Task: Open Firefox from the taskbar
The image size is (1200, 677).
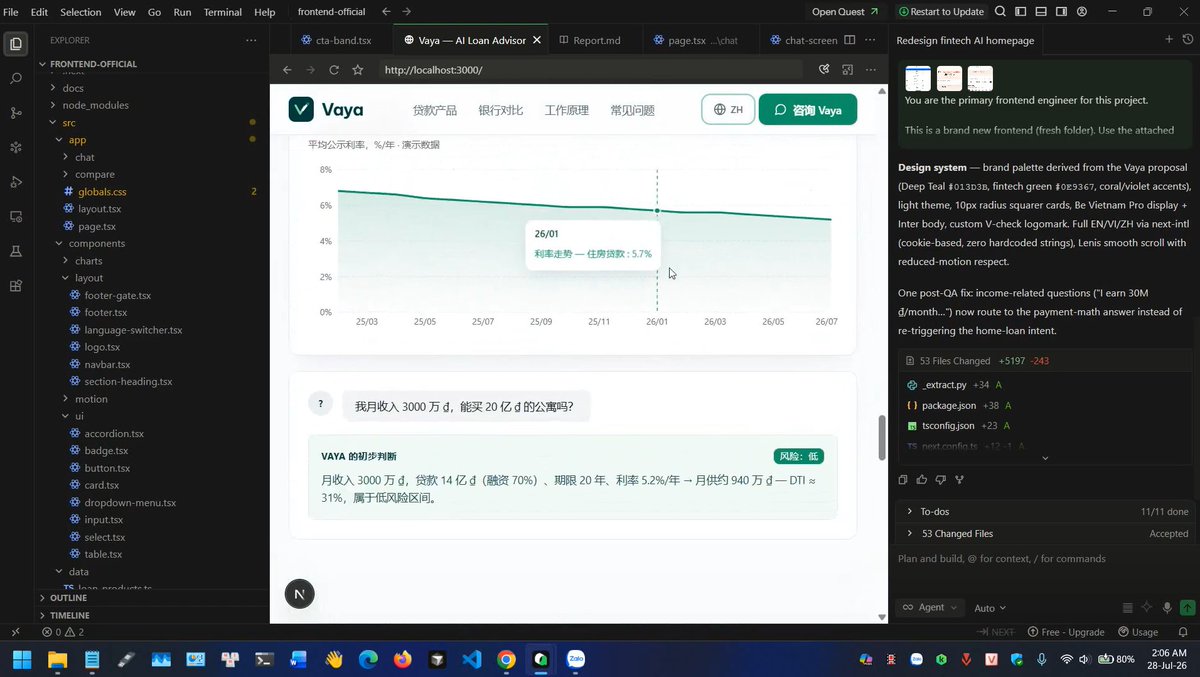Action: (x=402, y=660)
